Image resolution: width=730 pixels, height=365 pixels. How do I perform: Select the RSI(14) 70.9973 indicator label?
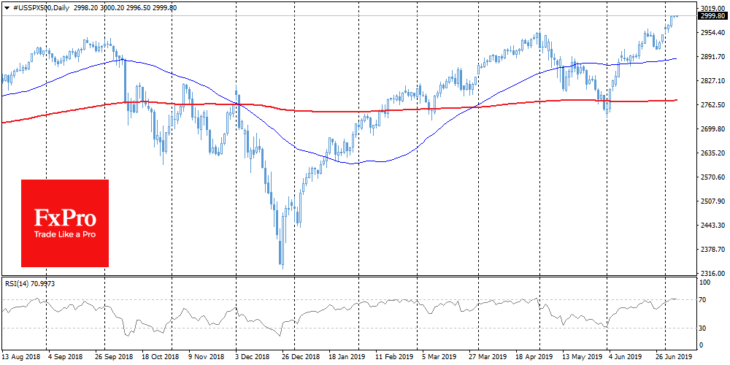pyautogui.click(x=29, y=284)
